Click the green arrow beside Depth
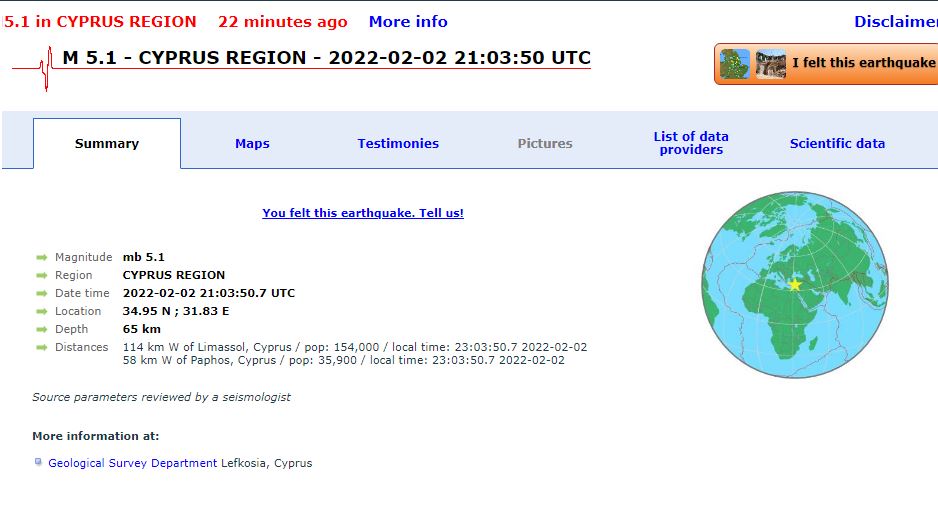The width and height of the screenshot is (938, 515). click(x=41, y=329)
